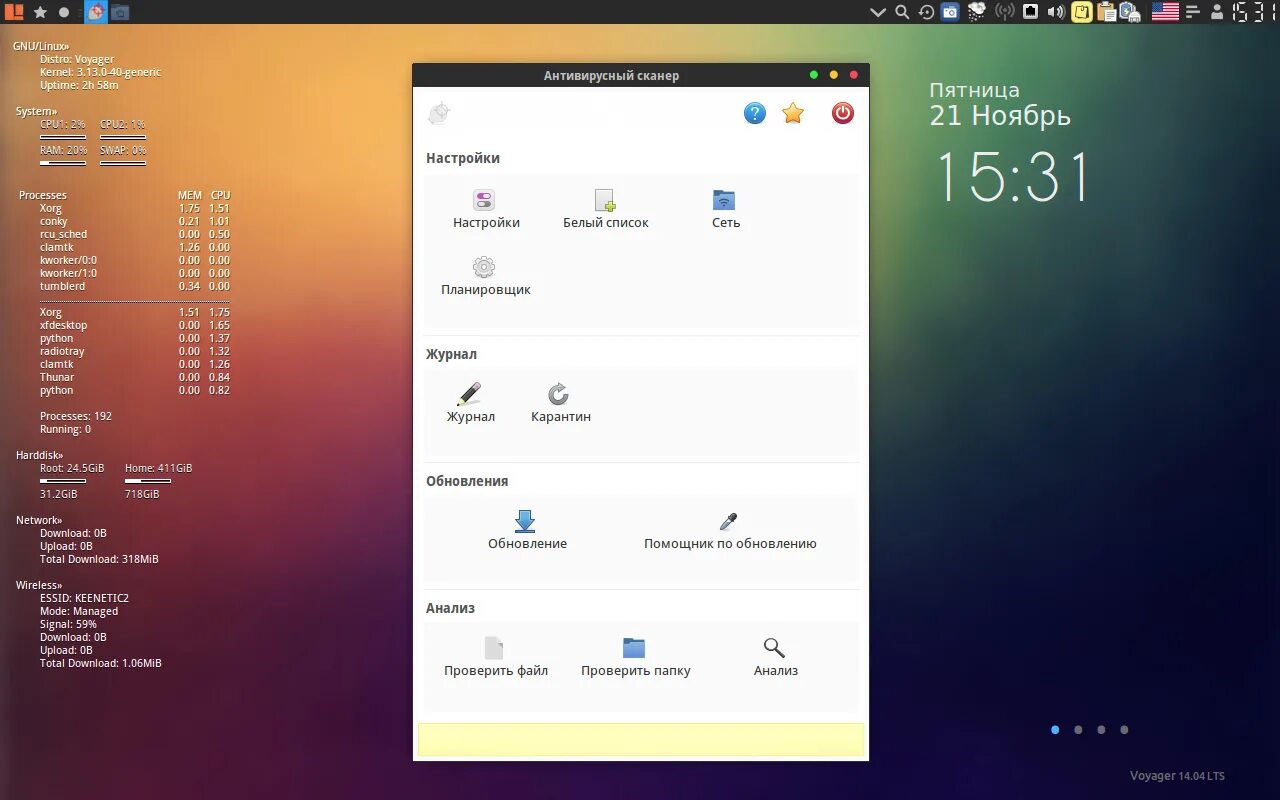Click the battery power manager icon

click(1130, 12)
